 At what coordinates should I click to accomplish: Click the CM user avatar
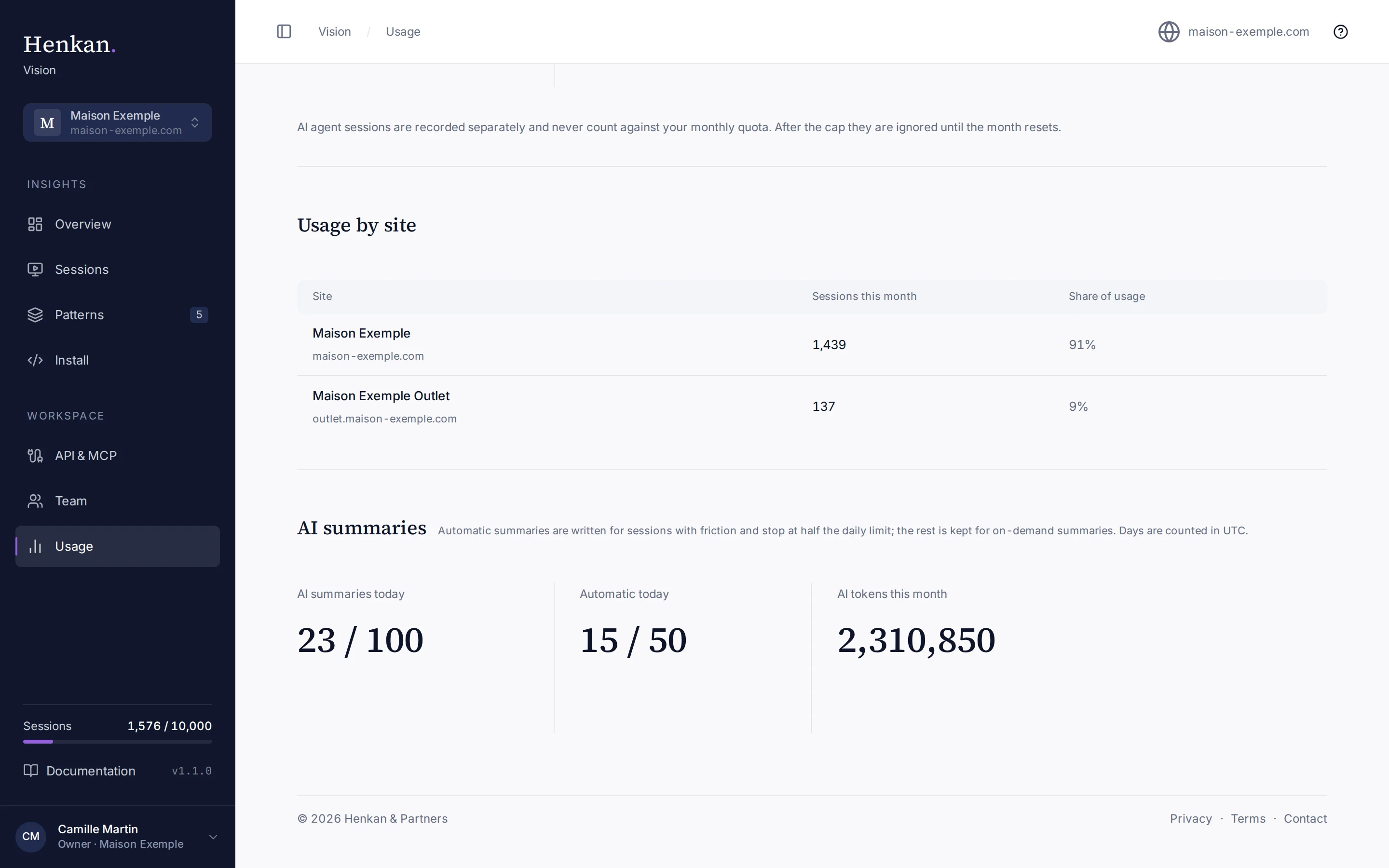point(31,837)
